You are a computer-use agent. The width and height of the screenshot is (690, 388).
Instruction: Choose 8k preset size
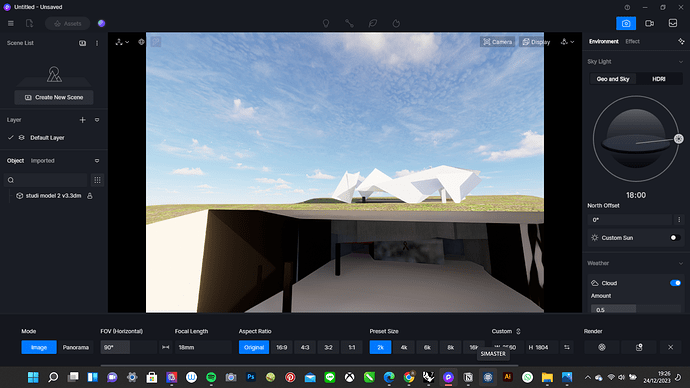click(x=450, y=347)
